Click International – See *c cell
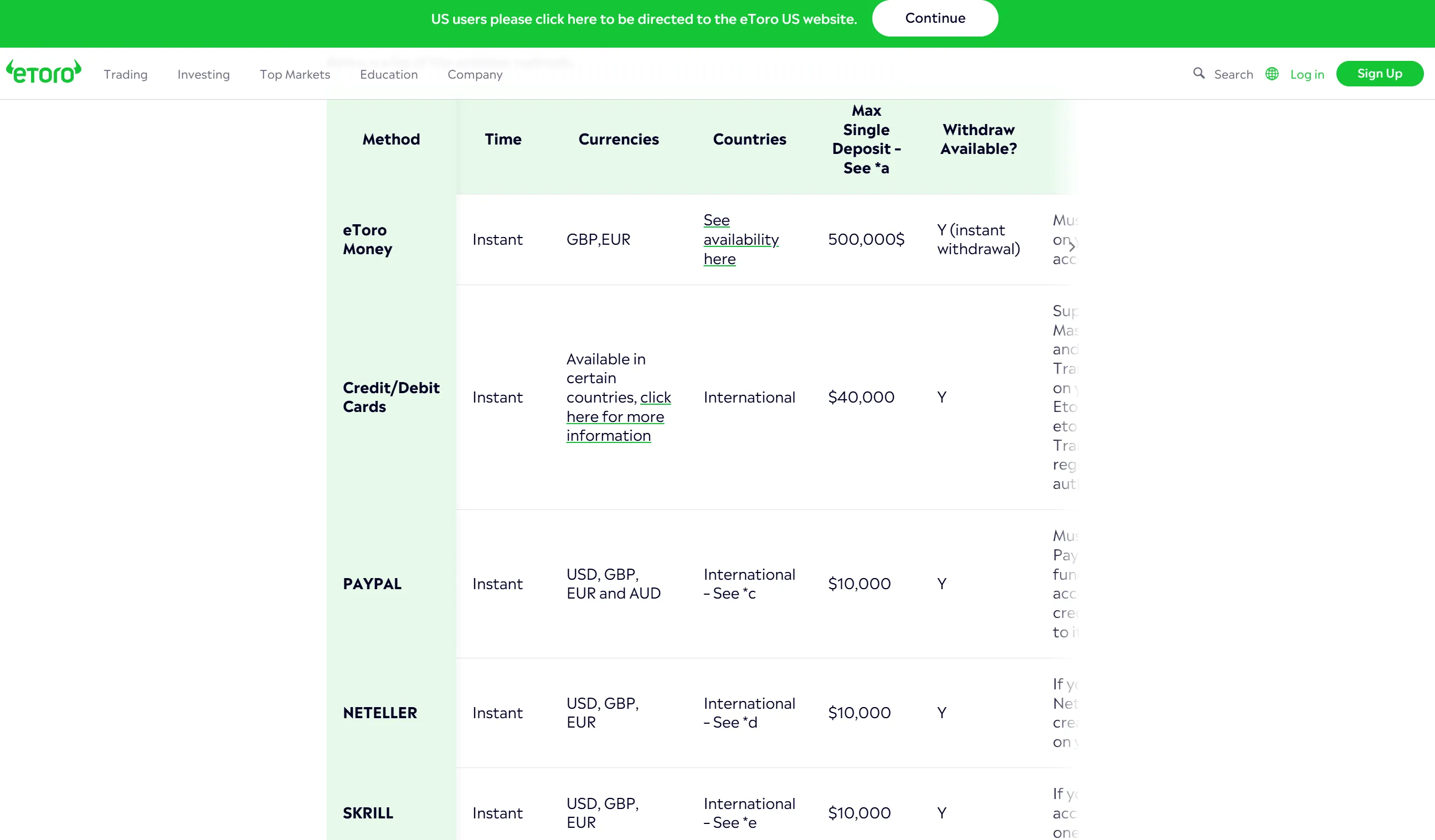The height and width of the screenshot is (840, 1435). pyautogui.click(x=749, y=584)
